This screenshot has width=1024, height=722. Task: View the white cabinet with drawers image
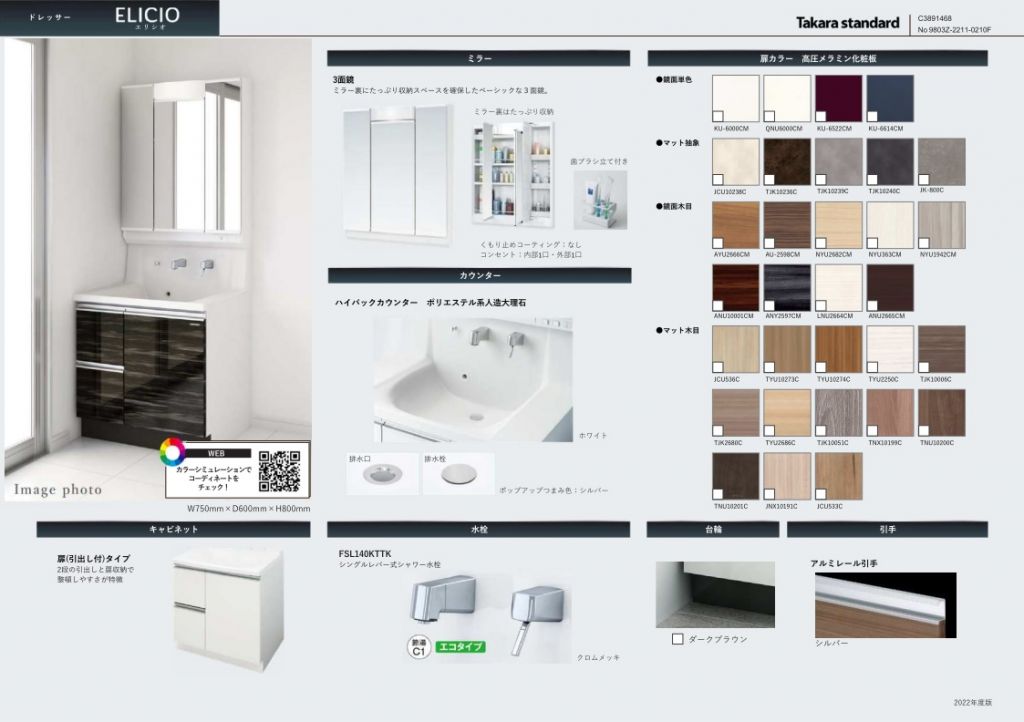point(229,610)
